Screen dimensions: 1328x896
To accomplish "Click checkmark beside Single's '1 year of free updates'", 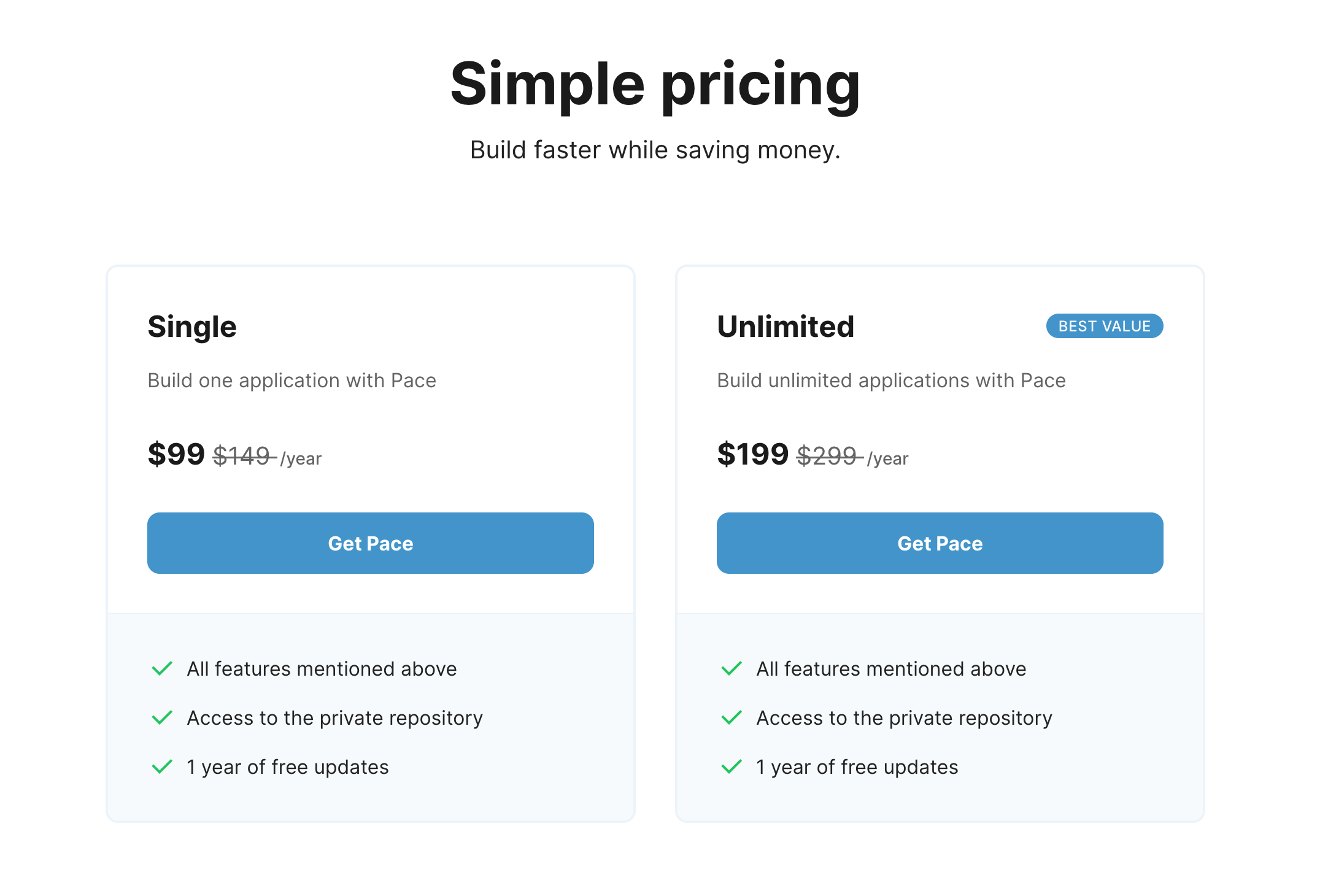I will tap(162, 767).
